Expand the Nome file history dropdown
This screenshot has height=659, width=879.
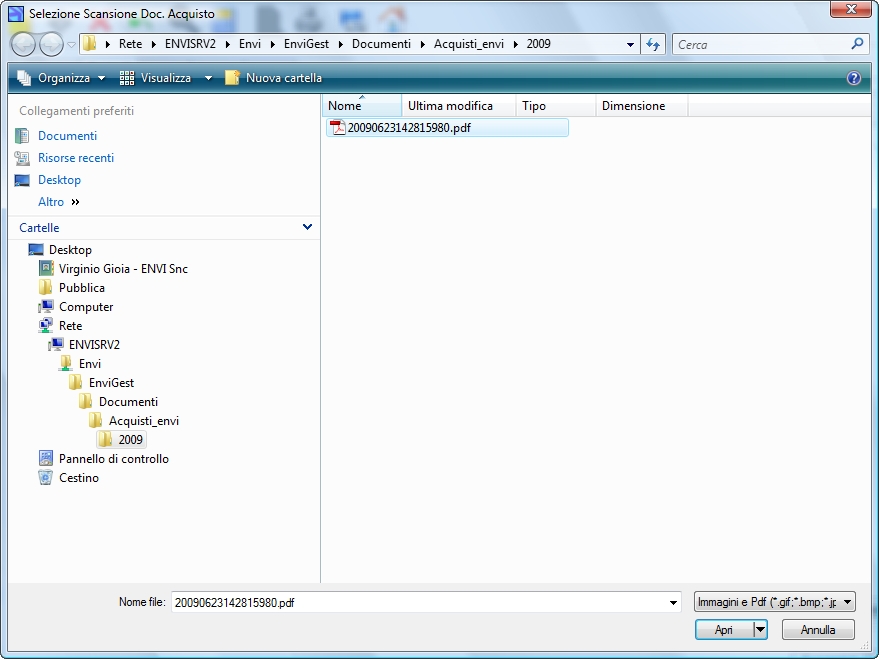coord(673,603)
